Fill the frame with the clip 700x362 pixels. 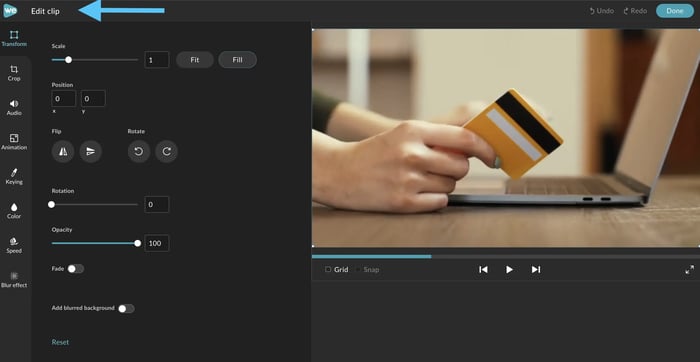point(238,60)
